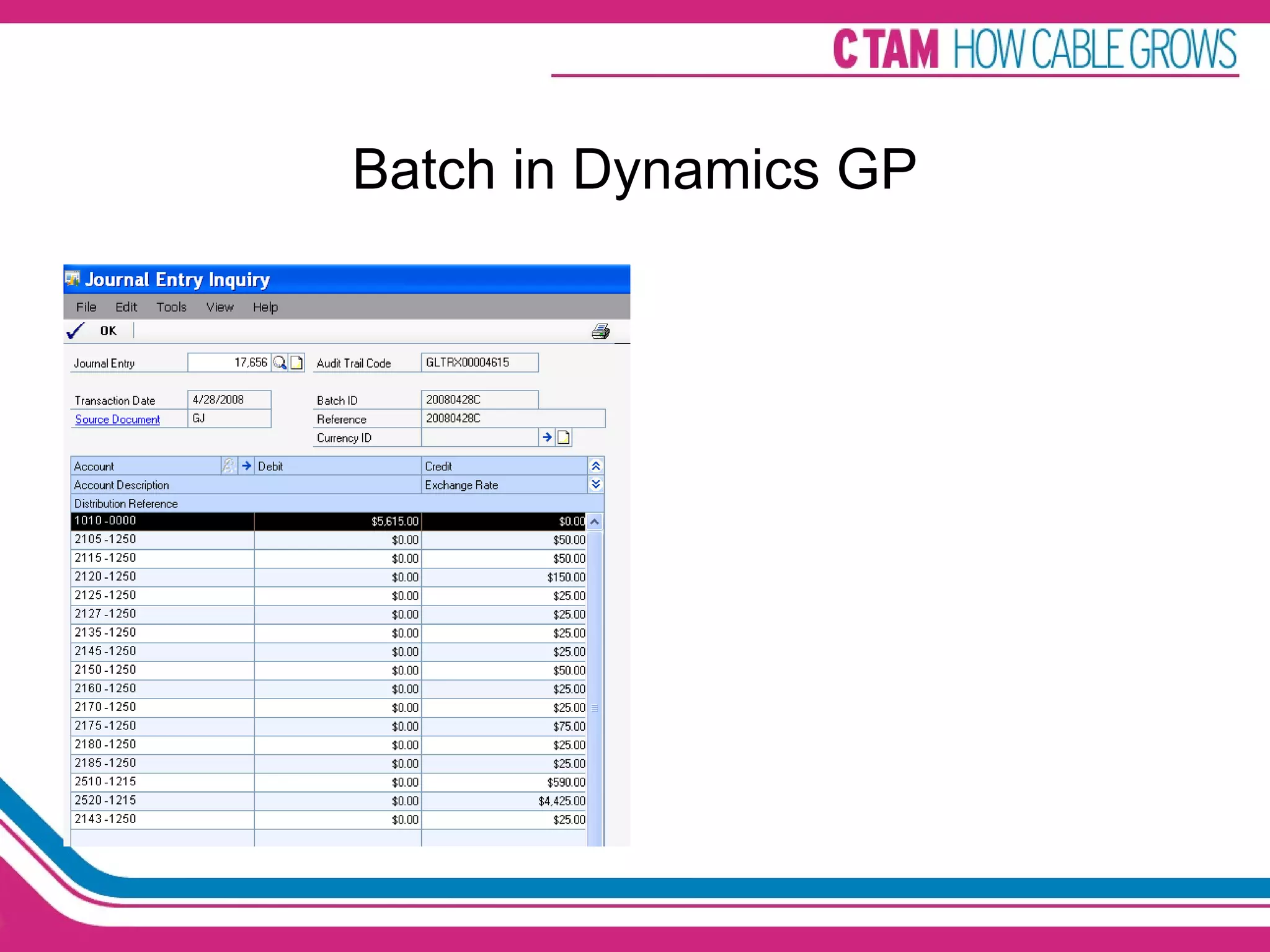Select account row 2145-1250
Viewport: 1270px width, 952px height.
329,651
